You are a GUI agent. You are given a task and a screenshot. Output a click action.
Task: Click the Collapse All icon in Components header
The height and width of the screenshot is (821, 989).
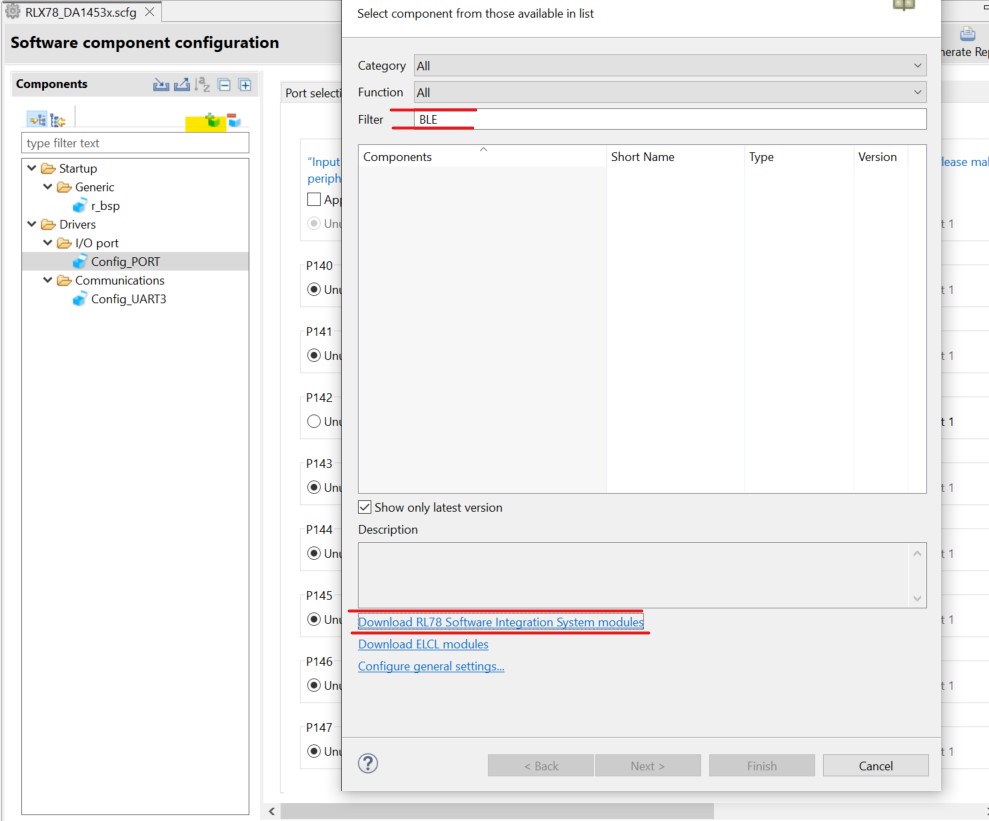[224, 84]
